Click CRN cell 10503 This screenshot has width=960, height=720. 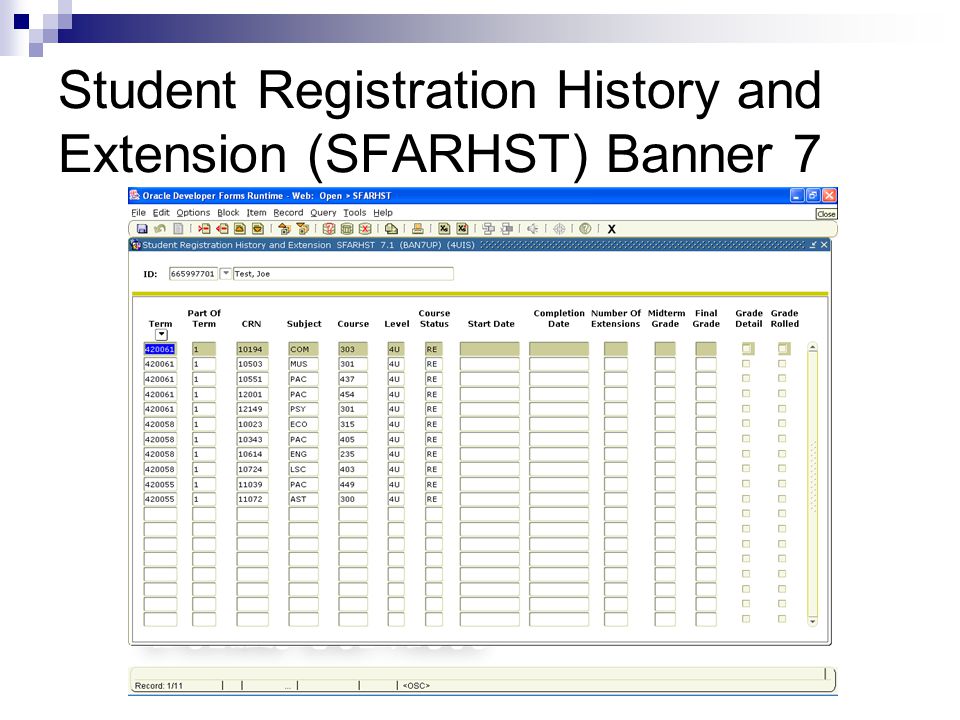pyautogui.click(x=252, y=364)
